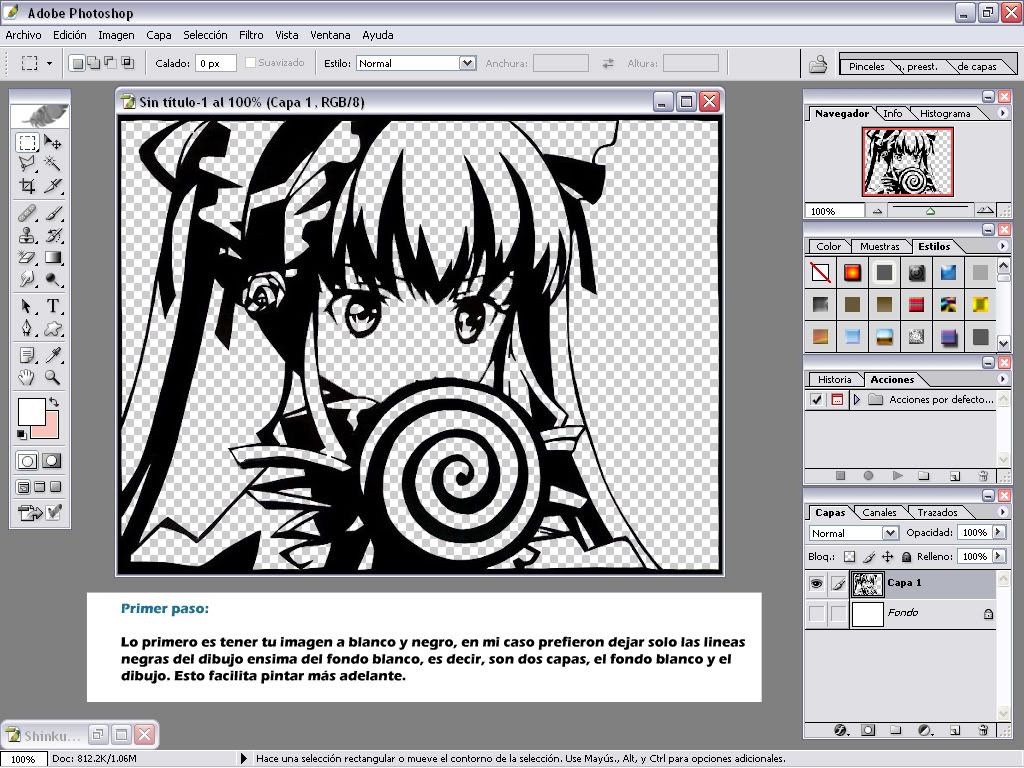Viewport: 1024px width, 768px height.
Task: Expand the Acciones por defecto set
Action: click(x=857, y=399)
